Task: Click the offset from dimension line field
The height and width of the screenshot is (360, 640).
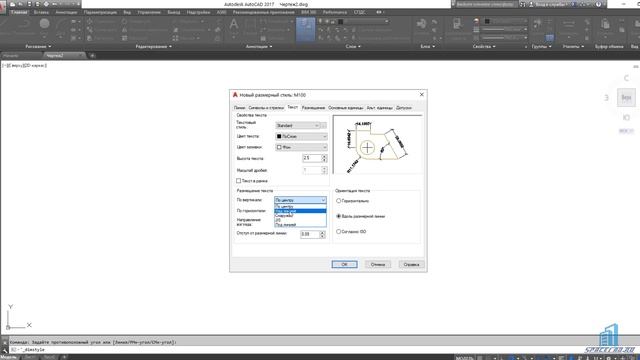Action: pos(310,234)
